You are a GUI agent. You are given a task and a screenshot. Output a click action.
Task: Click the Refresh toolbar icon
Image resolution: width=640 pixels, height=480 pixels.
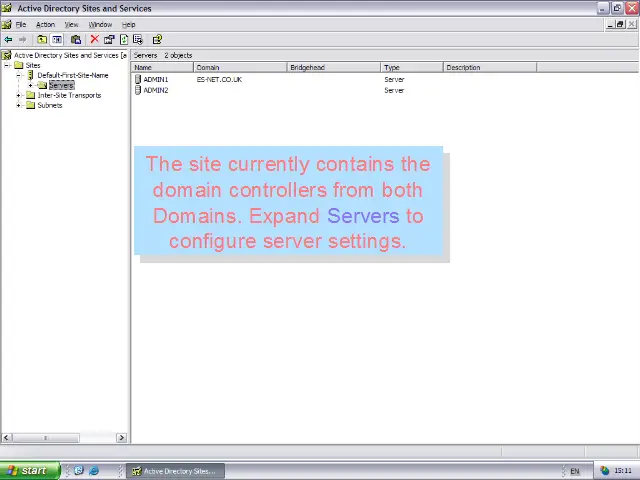[x=124, y=40]
